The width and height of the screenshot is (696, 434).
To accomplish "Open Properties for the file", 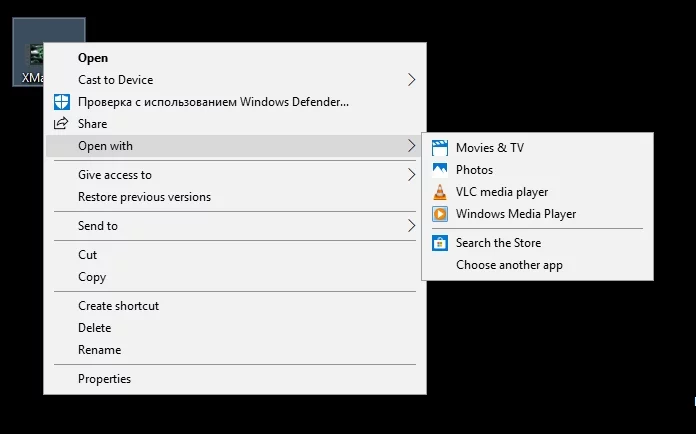I will click(104, 379).
